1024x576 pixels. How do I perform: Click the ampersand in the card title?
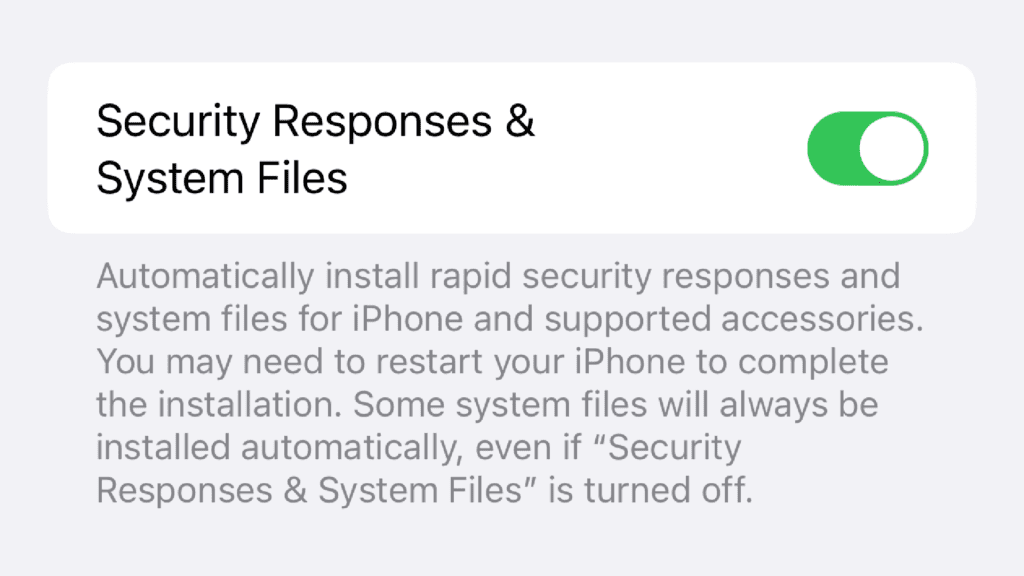(520, 121)
